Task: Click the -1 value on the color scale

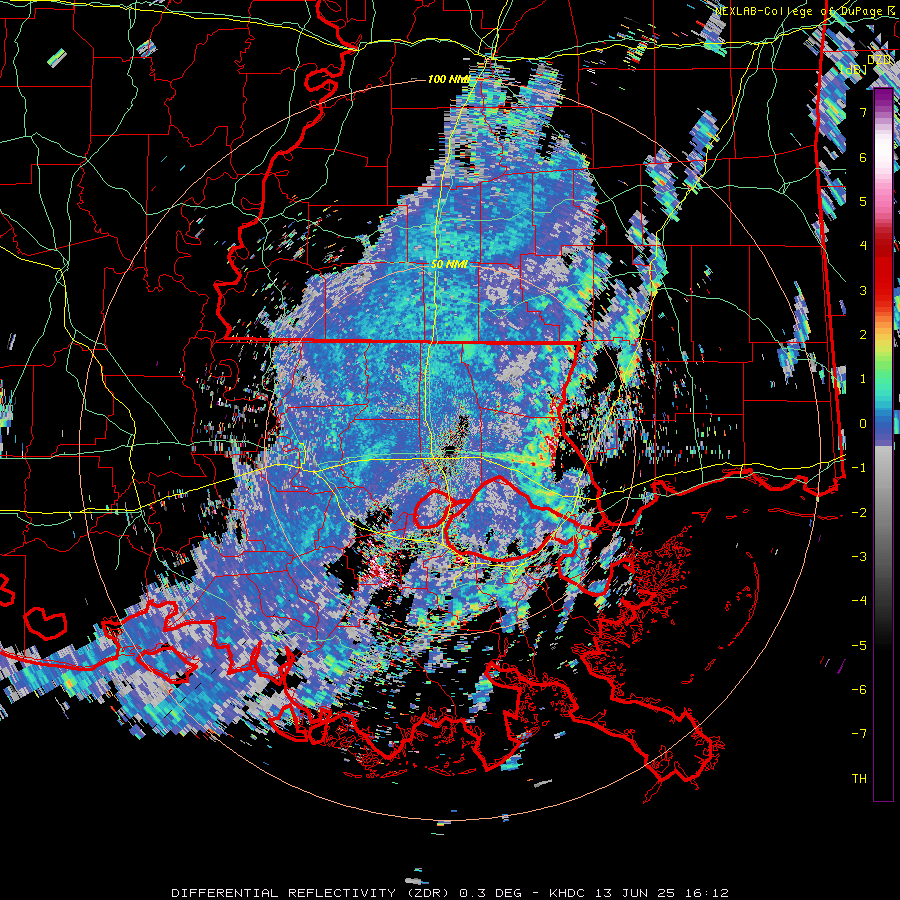Action: [x=859, y=468]
